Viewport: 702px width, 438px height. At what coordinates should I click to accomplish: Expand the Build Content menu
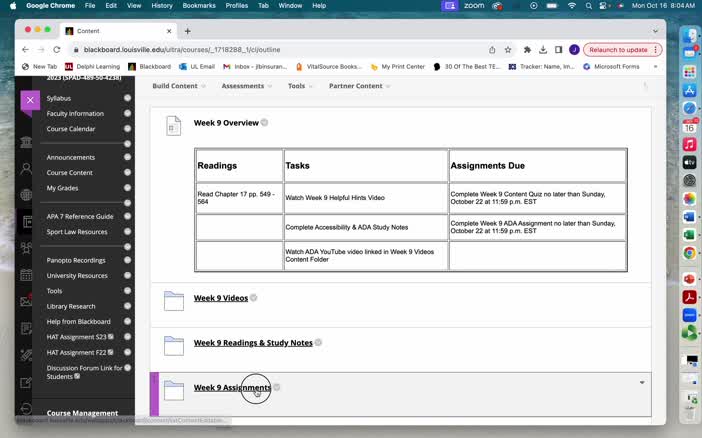178,86
